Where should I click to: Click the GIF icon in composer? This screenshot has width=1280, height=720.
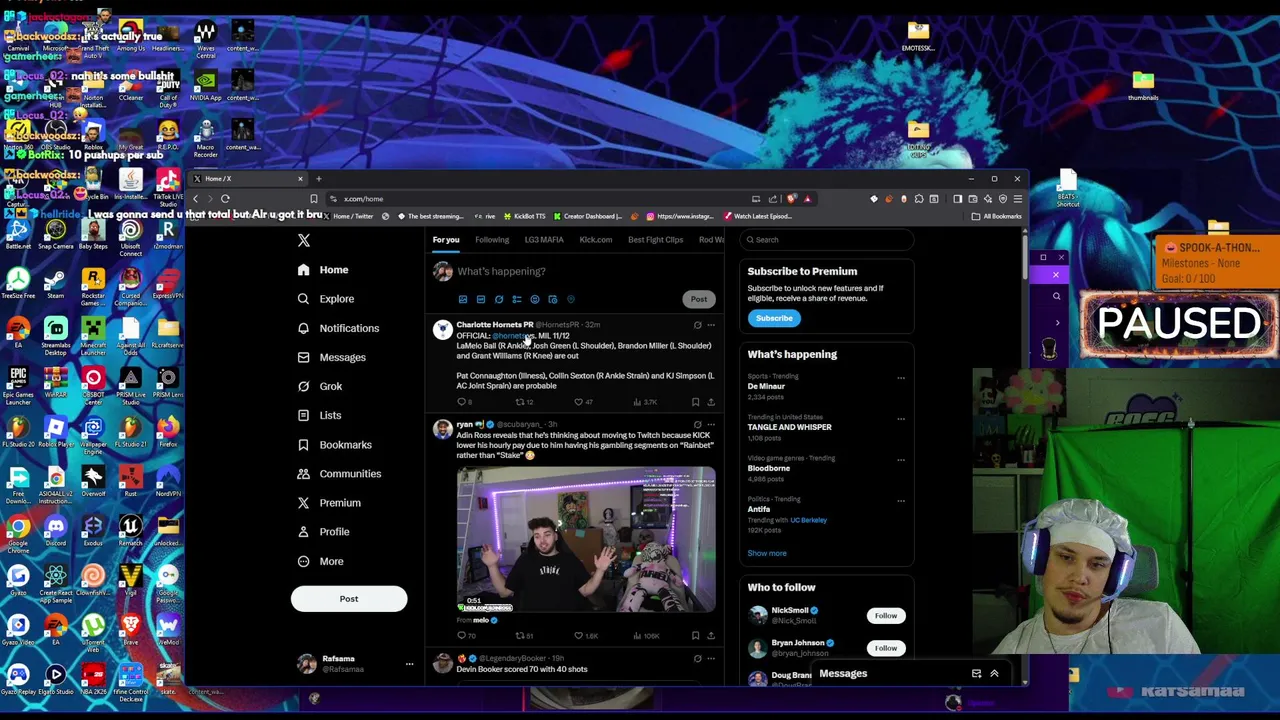click(x=481, y=299)
